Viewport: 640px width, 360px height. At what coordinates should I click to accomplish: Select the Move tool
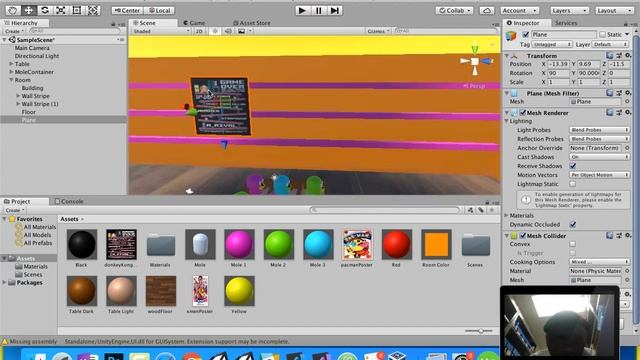[29, 10]
